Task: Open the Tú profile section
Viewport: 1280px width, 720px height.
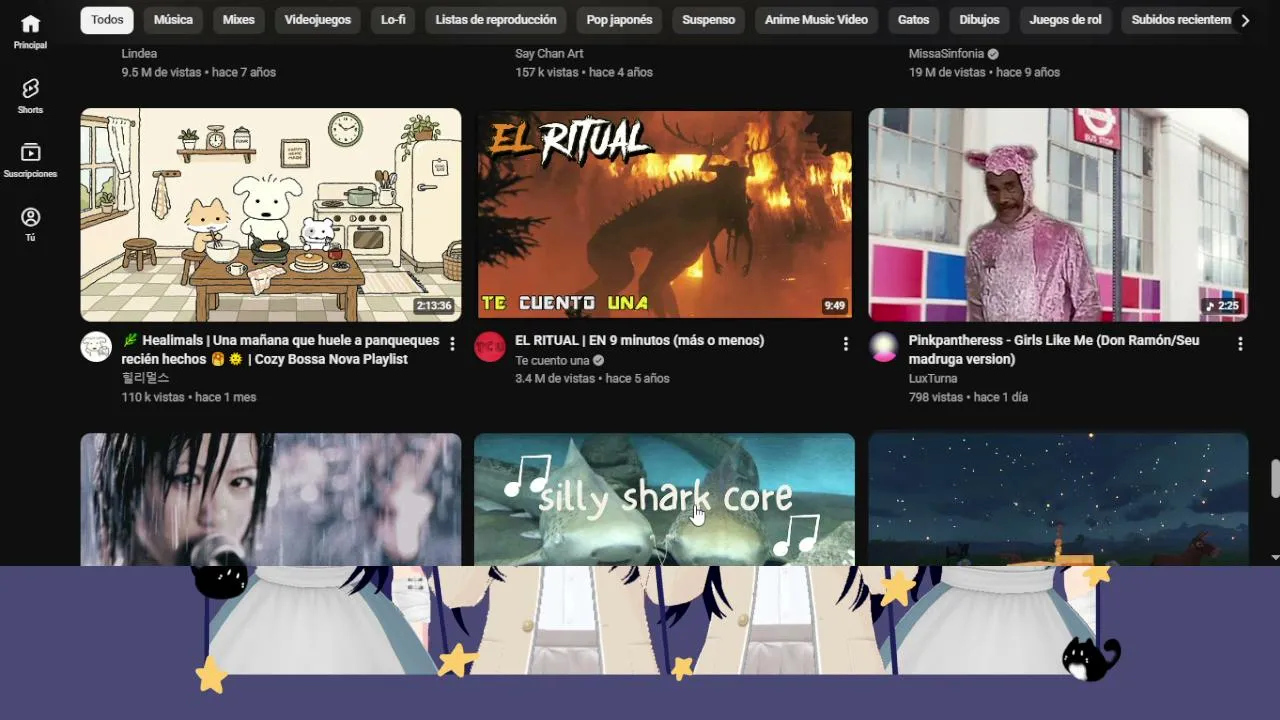Action: [x=30, y=224]
